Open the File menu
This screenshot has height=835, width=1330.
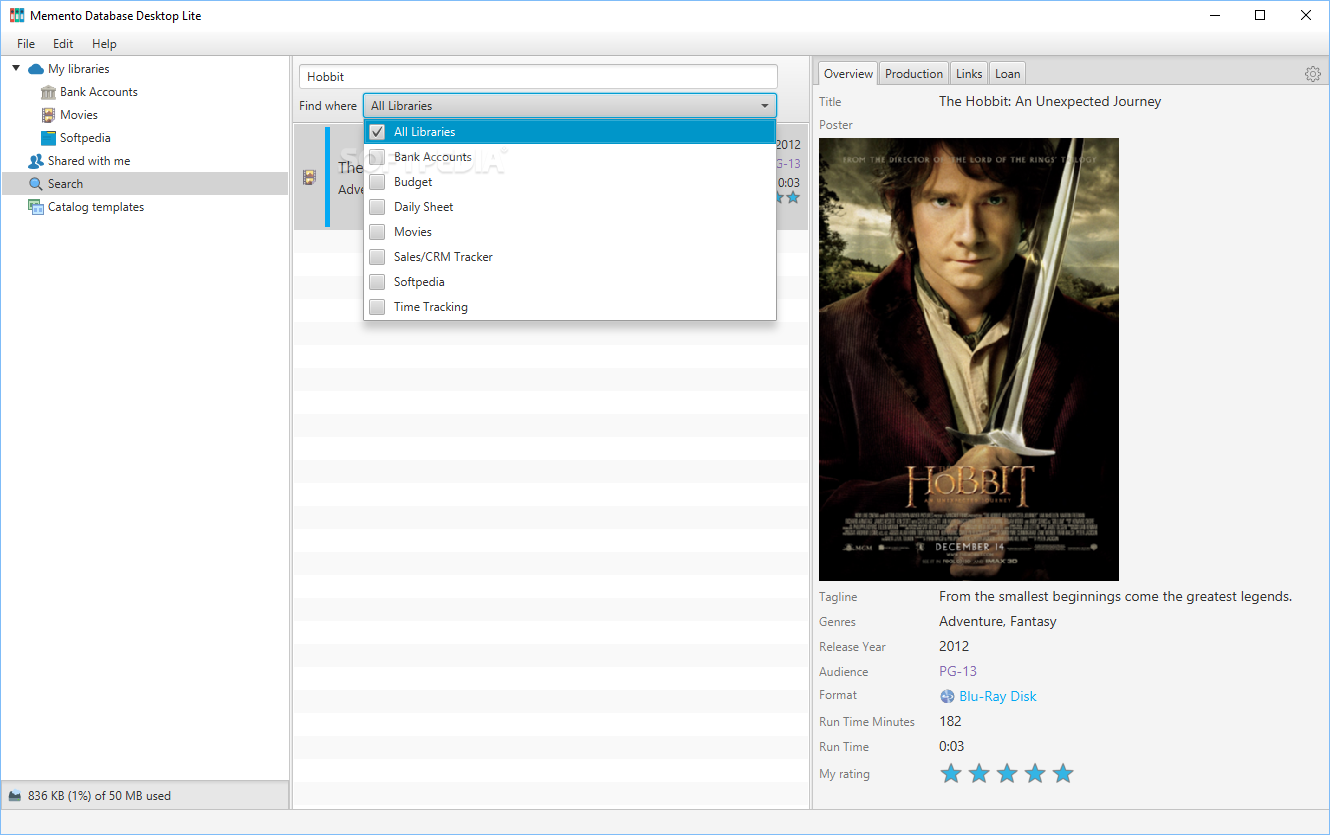(x=26, y=44)
